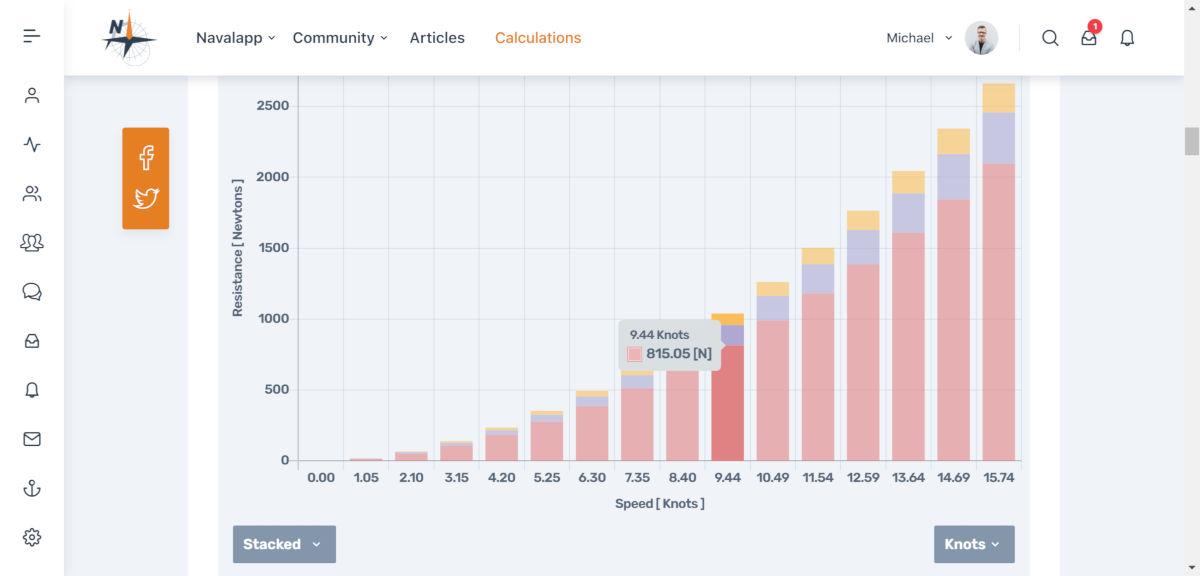Viewport: 1200px width, 576px height.
Task: Open the settings gear in sidebar
Action: pyautogui.click(x=32, y=537)
